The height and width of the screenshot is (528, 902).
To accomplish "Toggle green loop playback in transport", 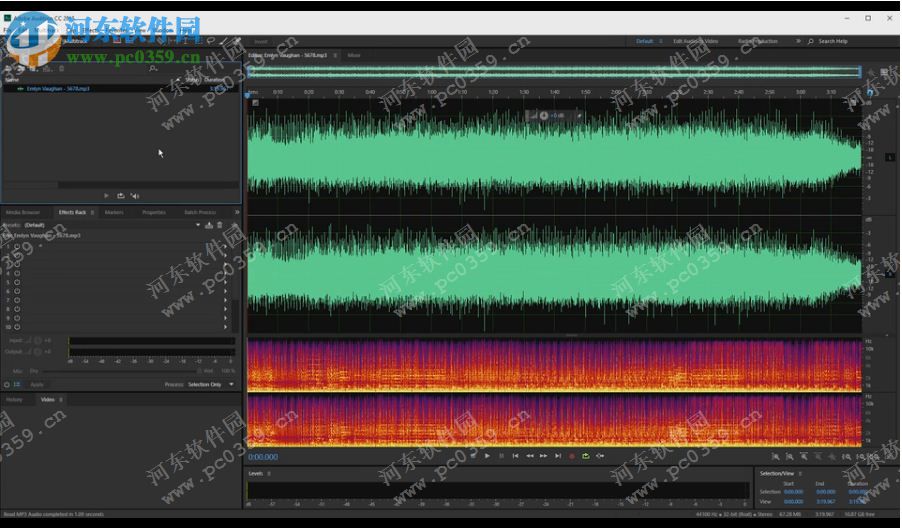I will pos(586,456).
